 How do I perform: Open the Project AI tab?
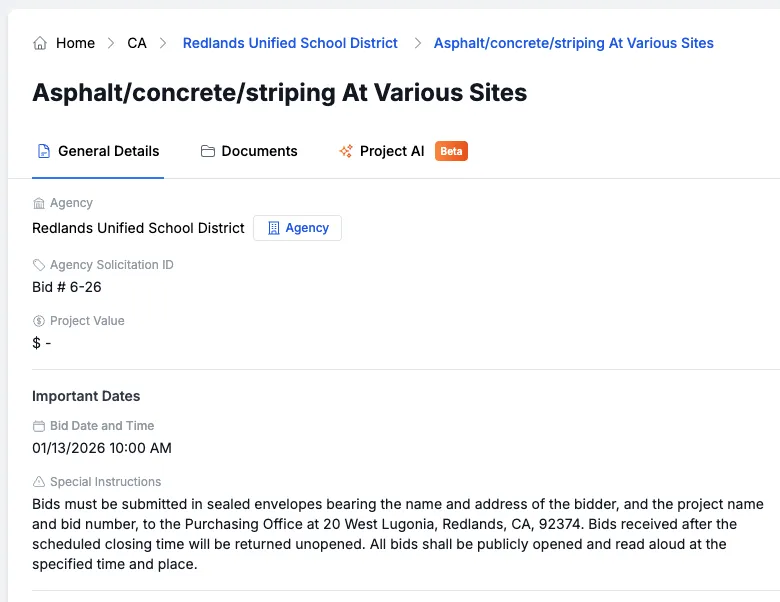coord(391,151)
